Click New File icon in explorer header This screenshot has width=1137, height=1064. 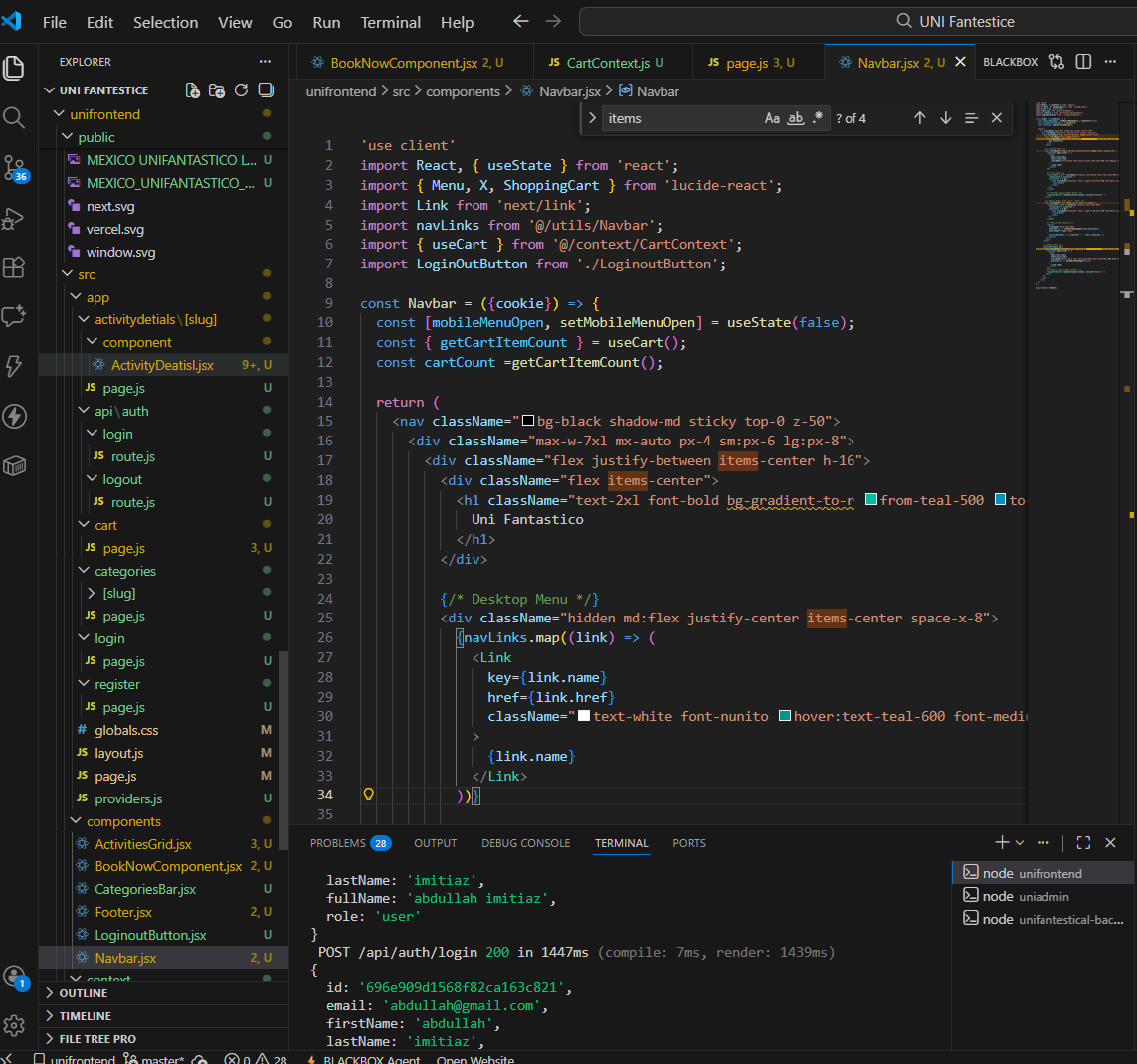coord(193,90)
